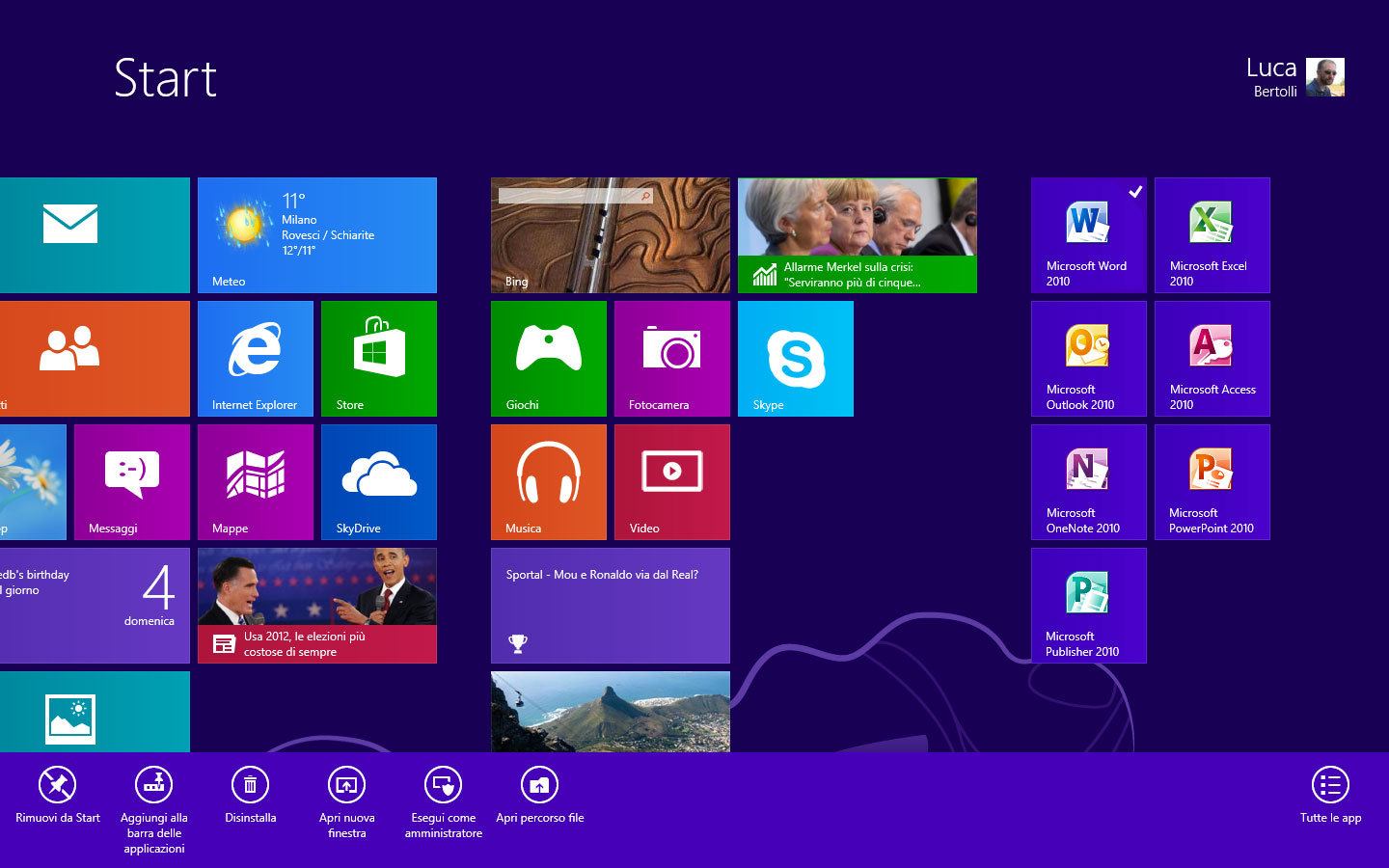Select the Microsoft PowerPoint 2010 tile
1389x868 pixels.
1212,482
